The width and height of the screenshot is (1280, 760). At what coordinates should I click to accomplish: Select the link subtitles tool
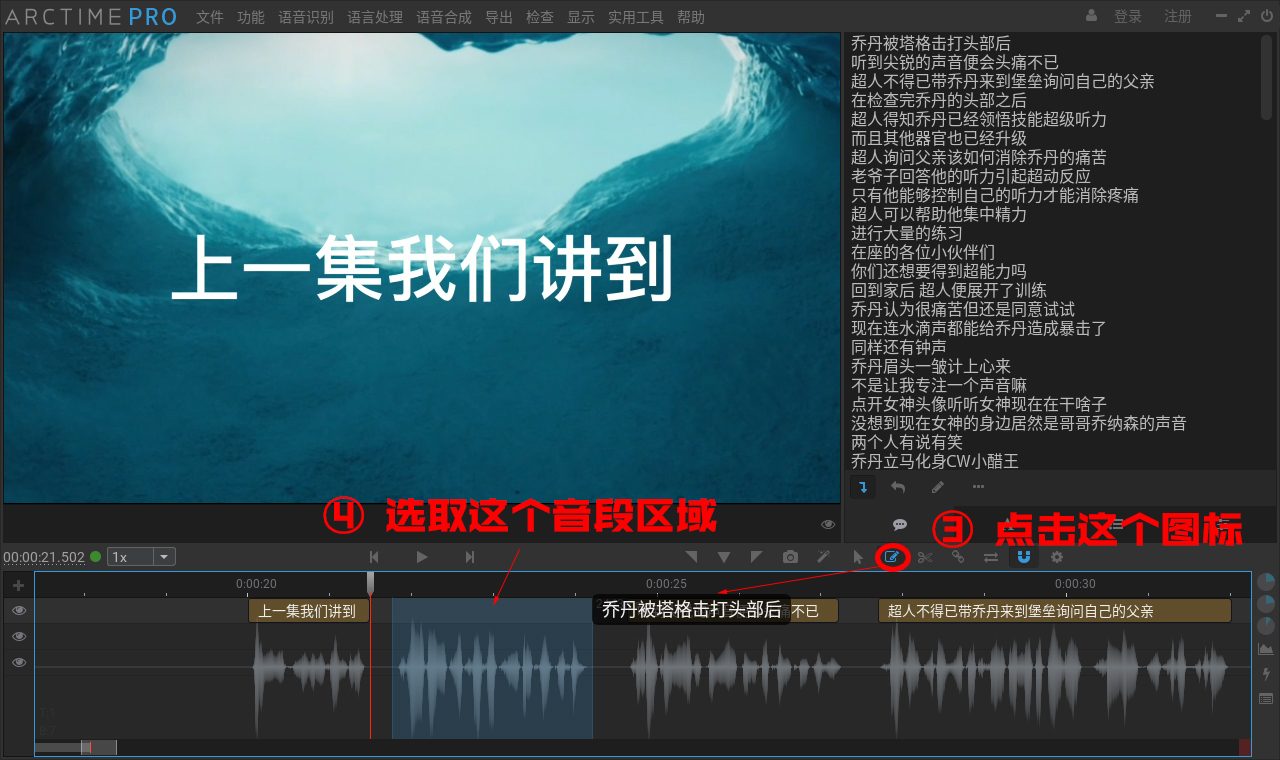point(957,557)
